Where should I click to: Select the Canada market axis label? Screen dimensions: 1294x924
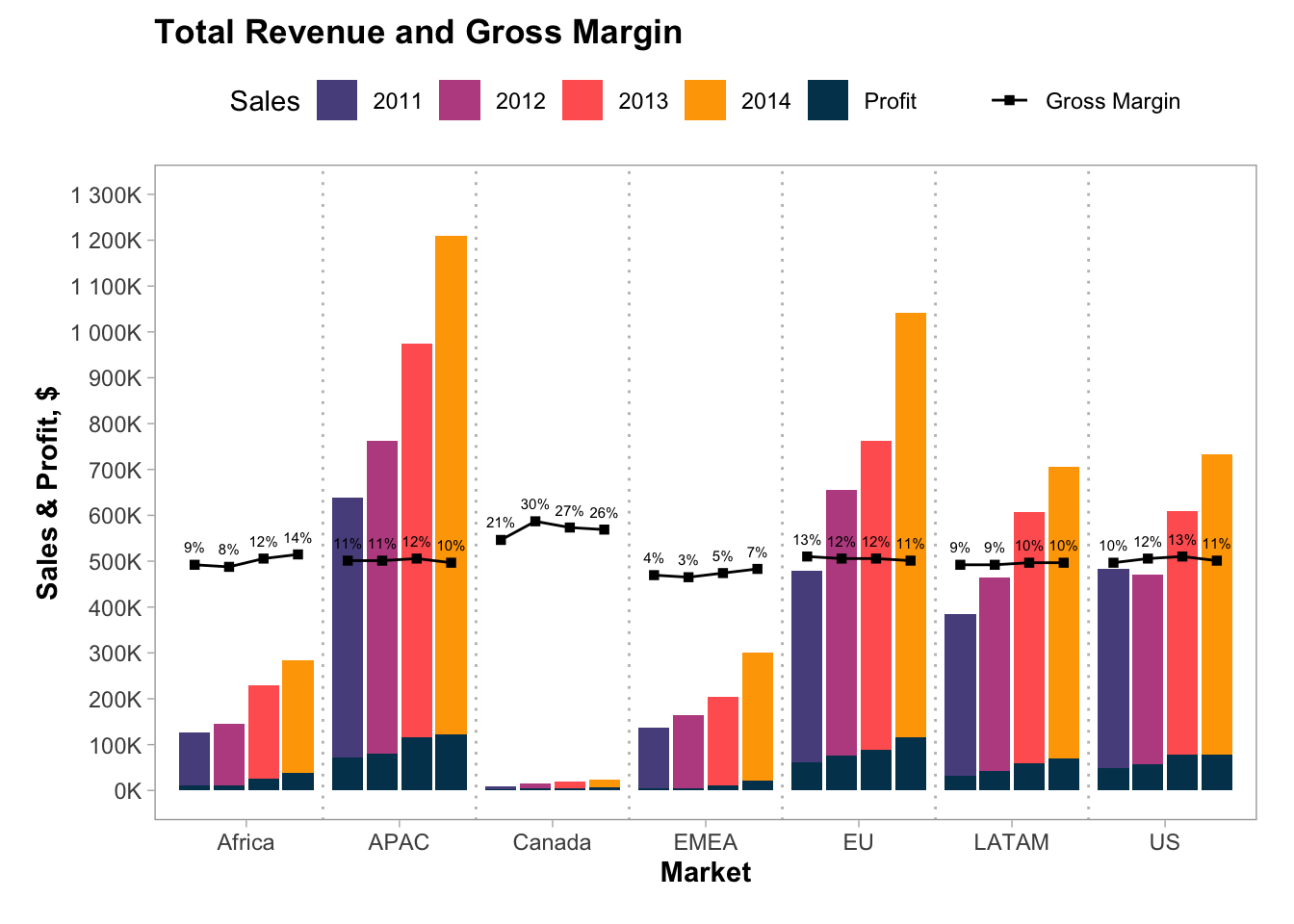tap(554, 840)
